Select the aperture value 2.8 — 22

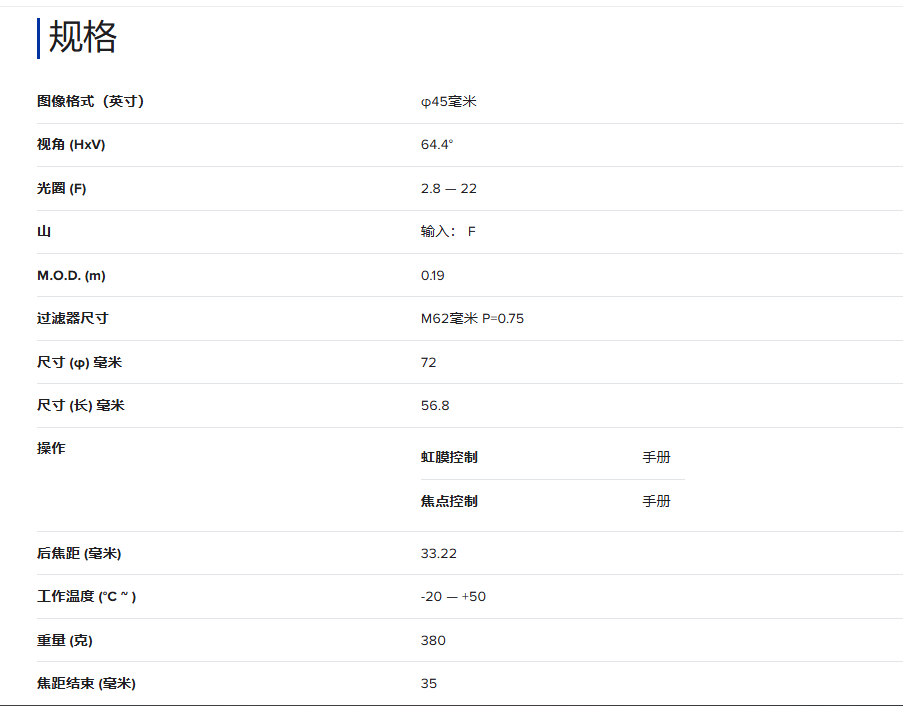[x=449, y=188]
